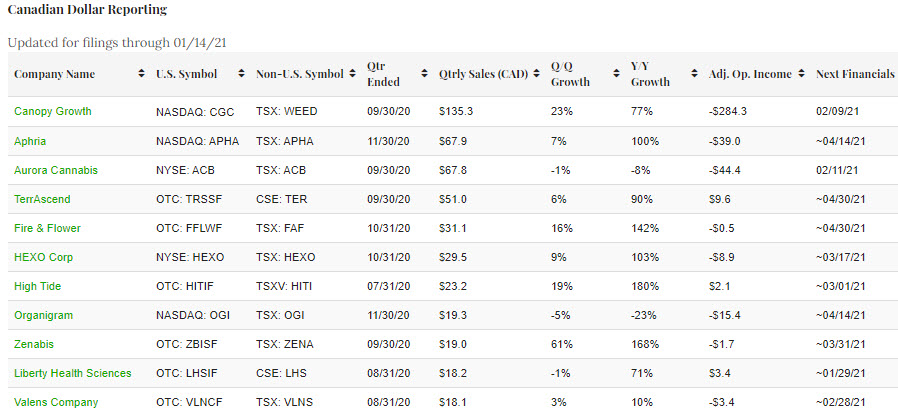Click sort arrows next to U.S. Symbol
Screen dimensions: 898x415
[x=240, y=75]
